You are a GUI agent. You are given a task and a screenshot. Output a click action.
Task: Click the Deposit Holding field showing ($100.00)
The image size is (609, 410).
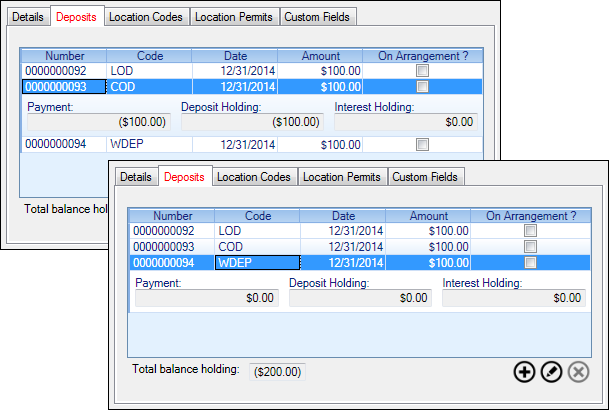(x=252, y=122)
